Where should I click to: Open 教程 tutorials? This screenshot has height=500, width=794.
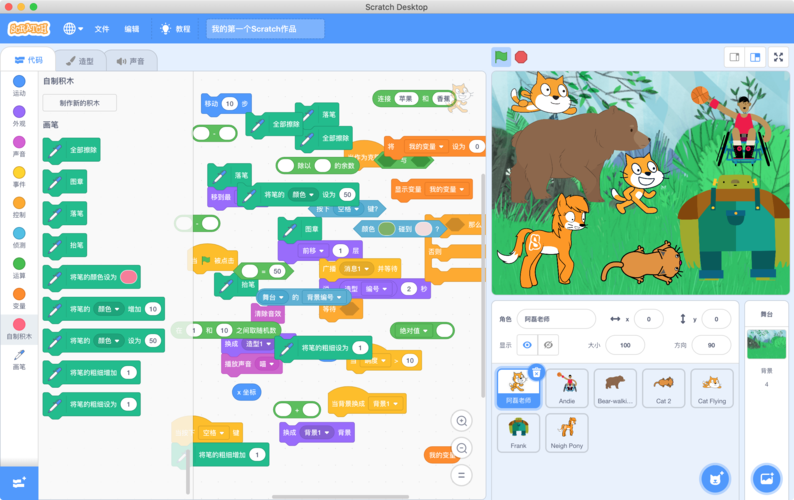click(x=175, y=29)
